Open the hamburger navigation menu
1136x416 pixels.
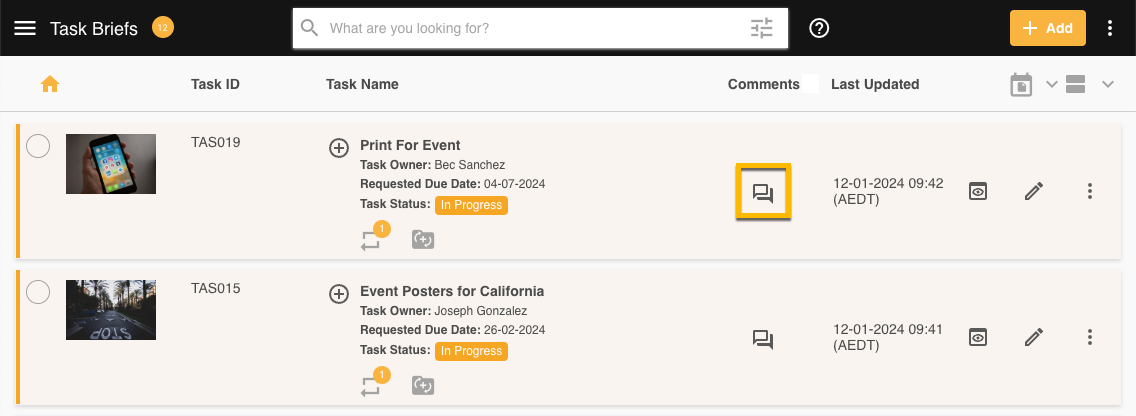tap(25, 28)
